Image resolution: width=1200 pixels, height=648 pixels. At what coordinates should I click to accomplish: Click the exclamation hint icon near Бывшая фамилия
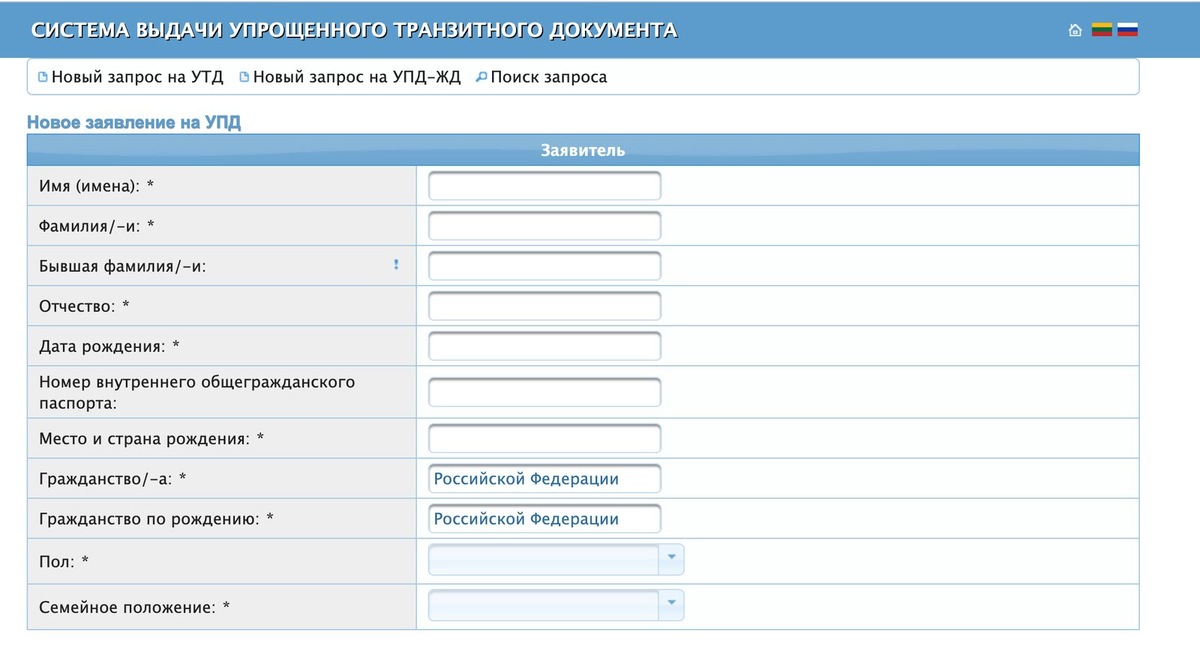pos(396,263)
